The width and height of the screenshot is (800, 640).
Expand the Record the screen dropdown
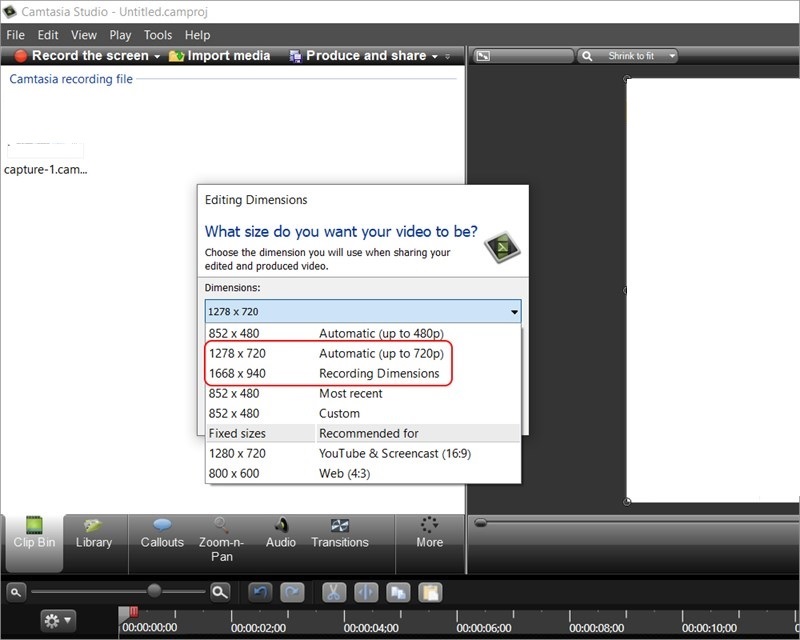[157, 56]
